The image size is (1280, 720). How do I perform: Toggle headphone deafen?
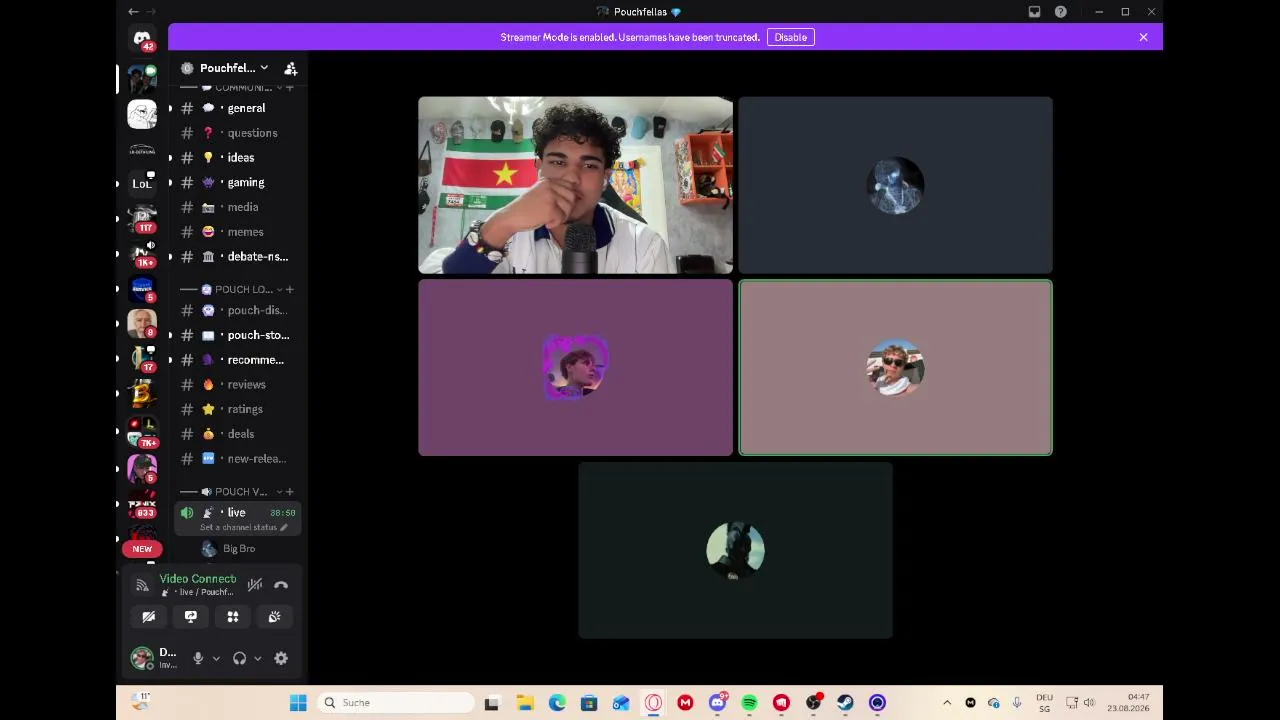pyautogui.click(x=239, y=658)
